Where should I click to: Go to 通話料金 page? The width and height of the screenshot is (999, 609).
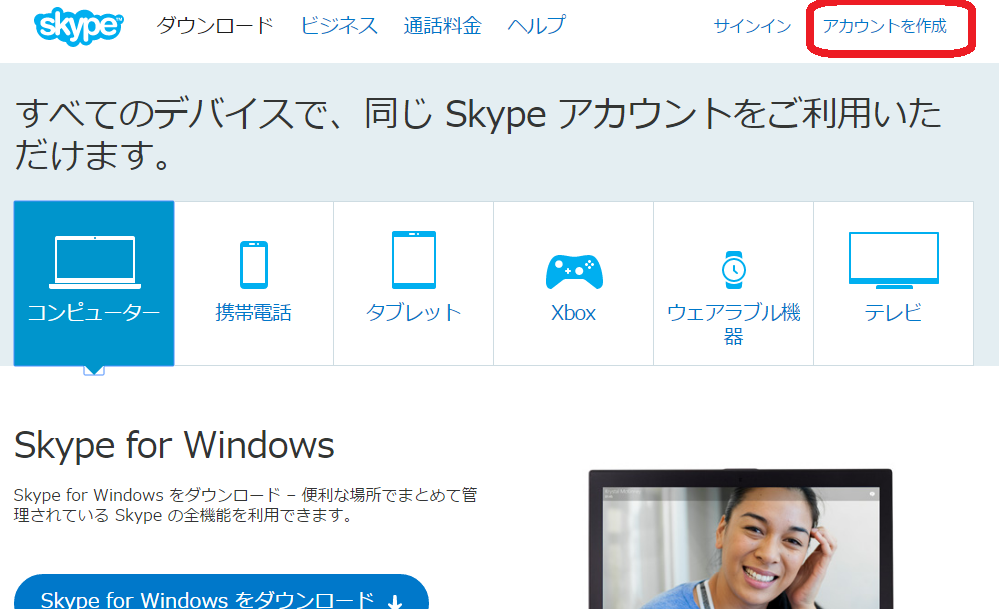442,25
